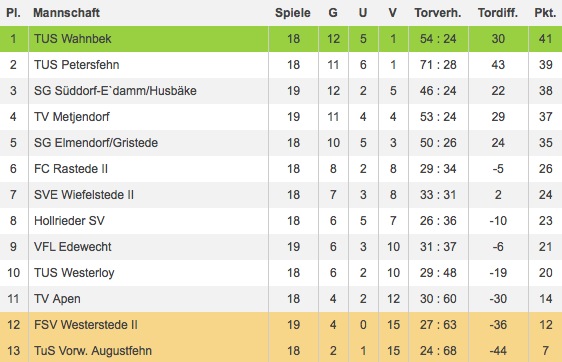The height and width of the screenshot is (362, 562).
Task: Click on Hollrieder SV
Action: click(x=69, y=221)
